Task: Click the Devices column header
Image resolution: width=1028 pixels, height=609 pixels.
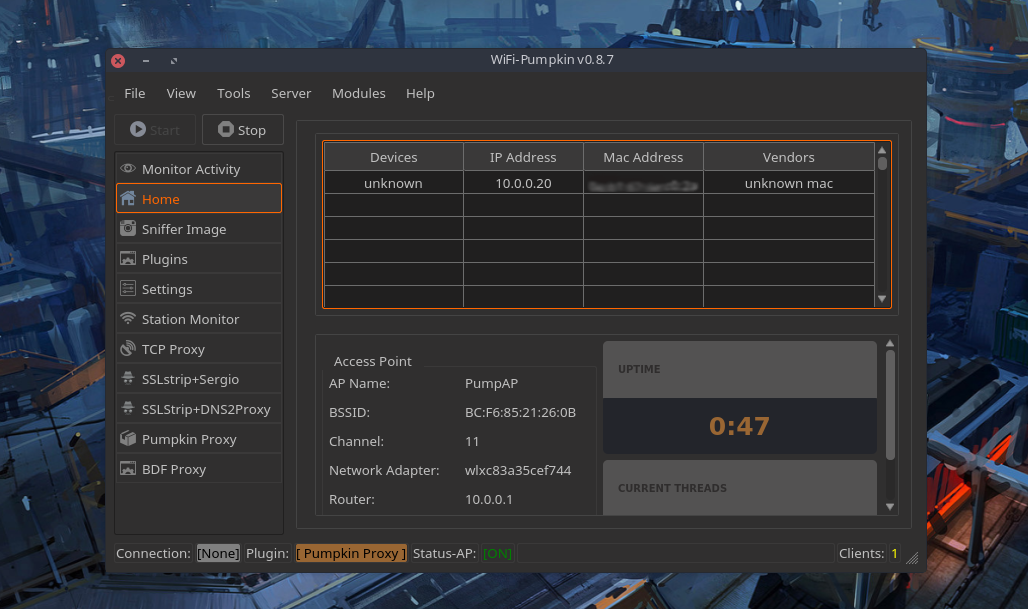Action: tap(393, 157)
